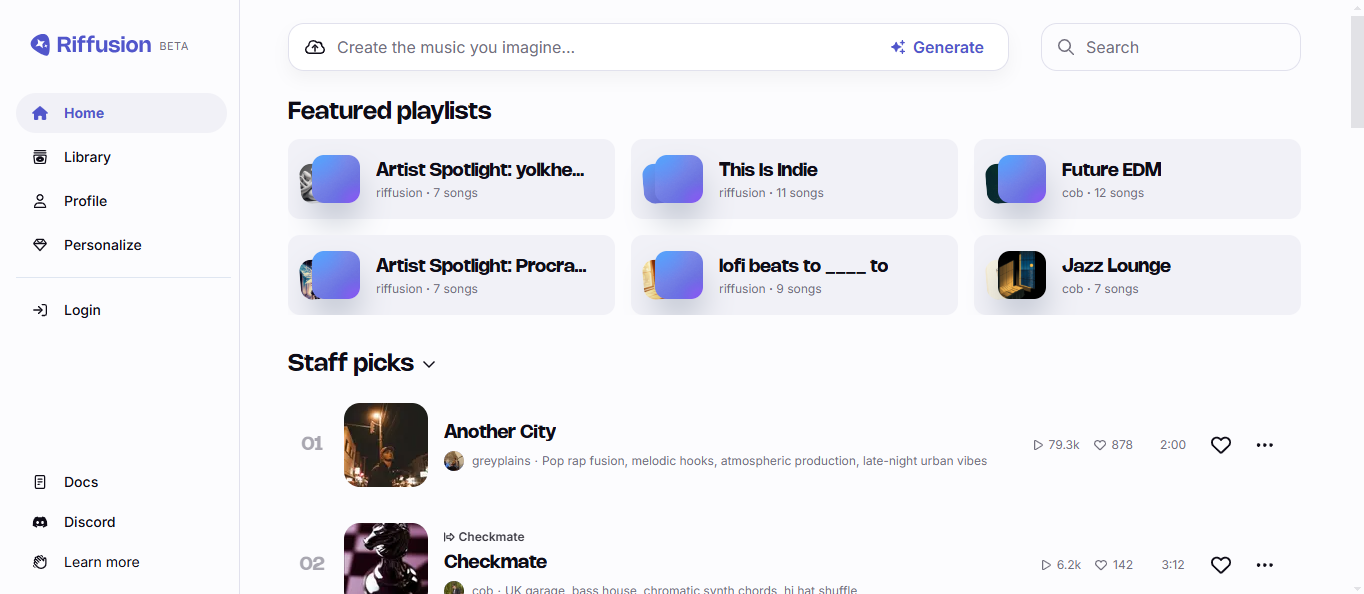1364x594 pixels.
Task: Click the 02 rank number
Action: (x=312, y=563)
